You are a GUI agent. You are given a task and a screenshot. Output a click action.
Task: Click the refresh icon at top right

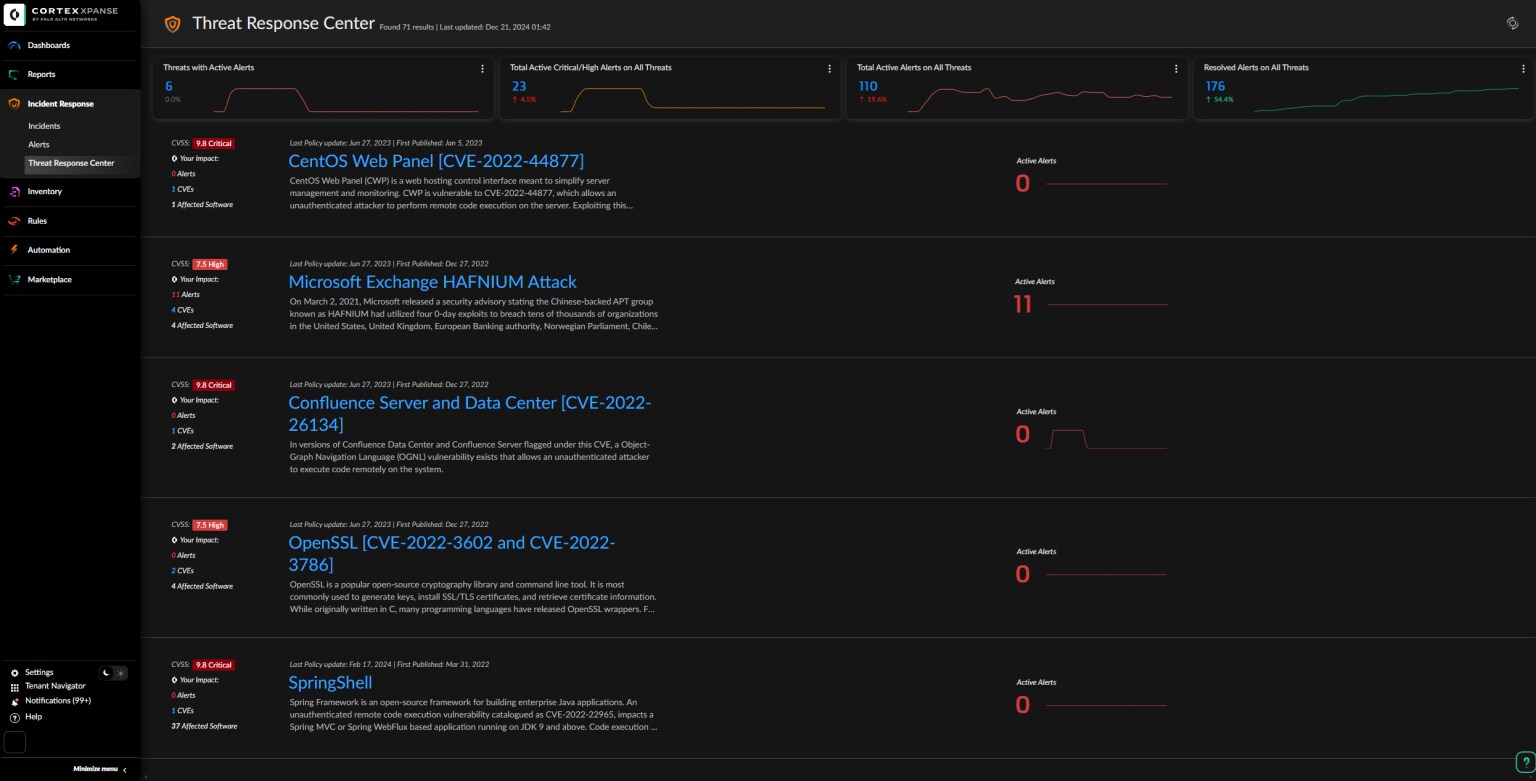1512,23
